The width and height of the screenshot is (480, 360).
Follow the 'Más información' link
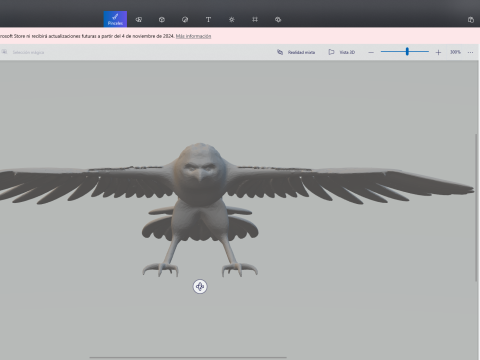pyautogui.click(x=193, y=36)
